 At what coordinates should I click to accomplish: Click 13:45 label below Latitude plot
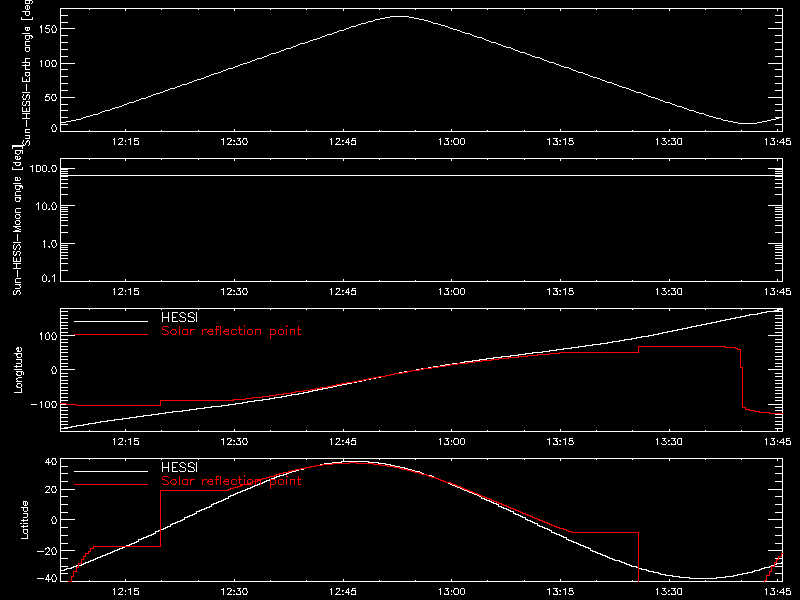pos(778,591)
